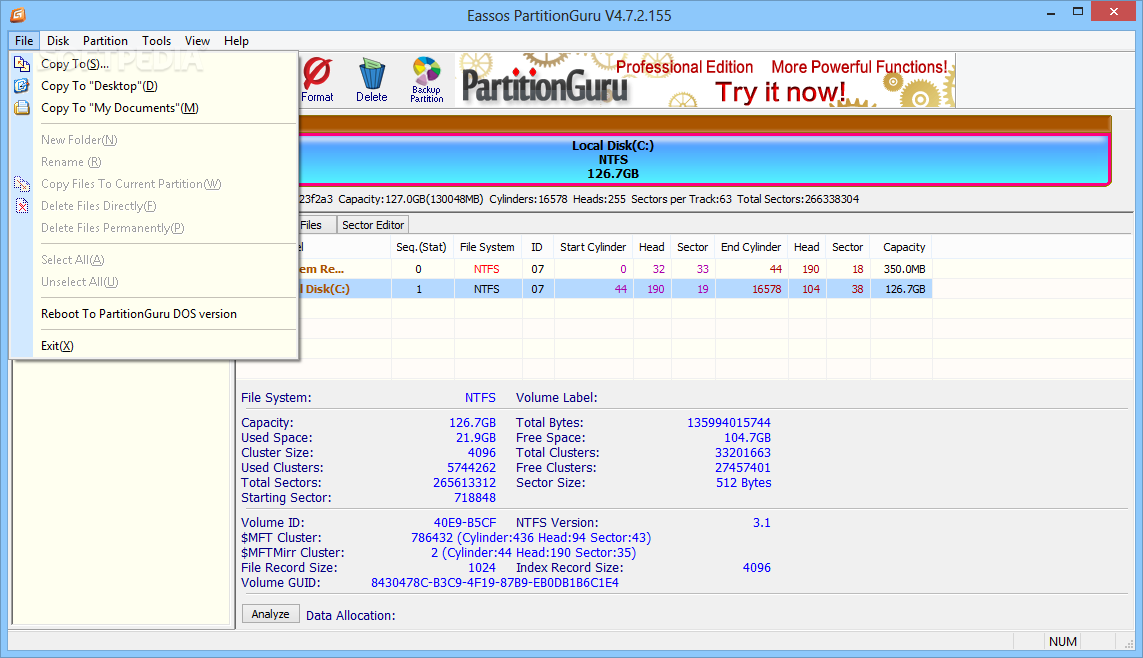Click the Format toolbar icon
1143x658 pixels.
click(317, 80)
